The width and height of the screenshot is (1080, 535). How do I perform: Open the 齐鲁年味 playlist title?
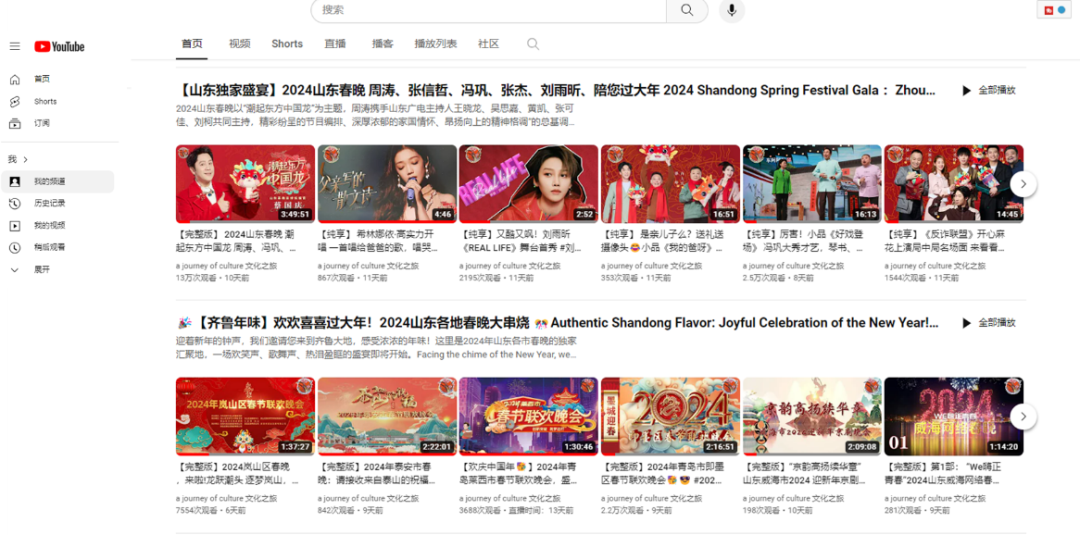click(559, 323)
